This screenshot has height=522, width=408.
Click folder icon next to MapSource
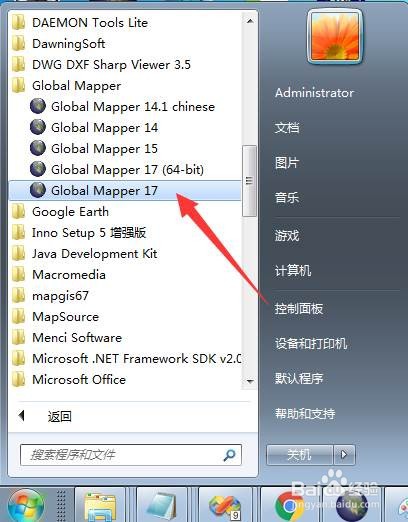click(x=19, y=317)
